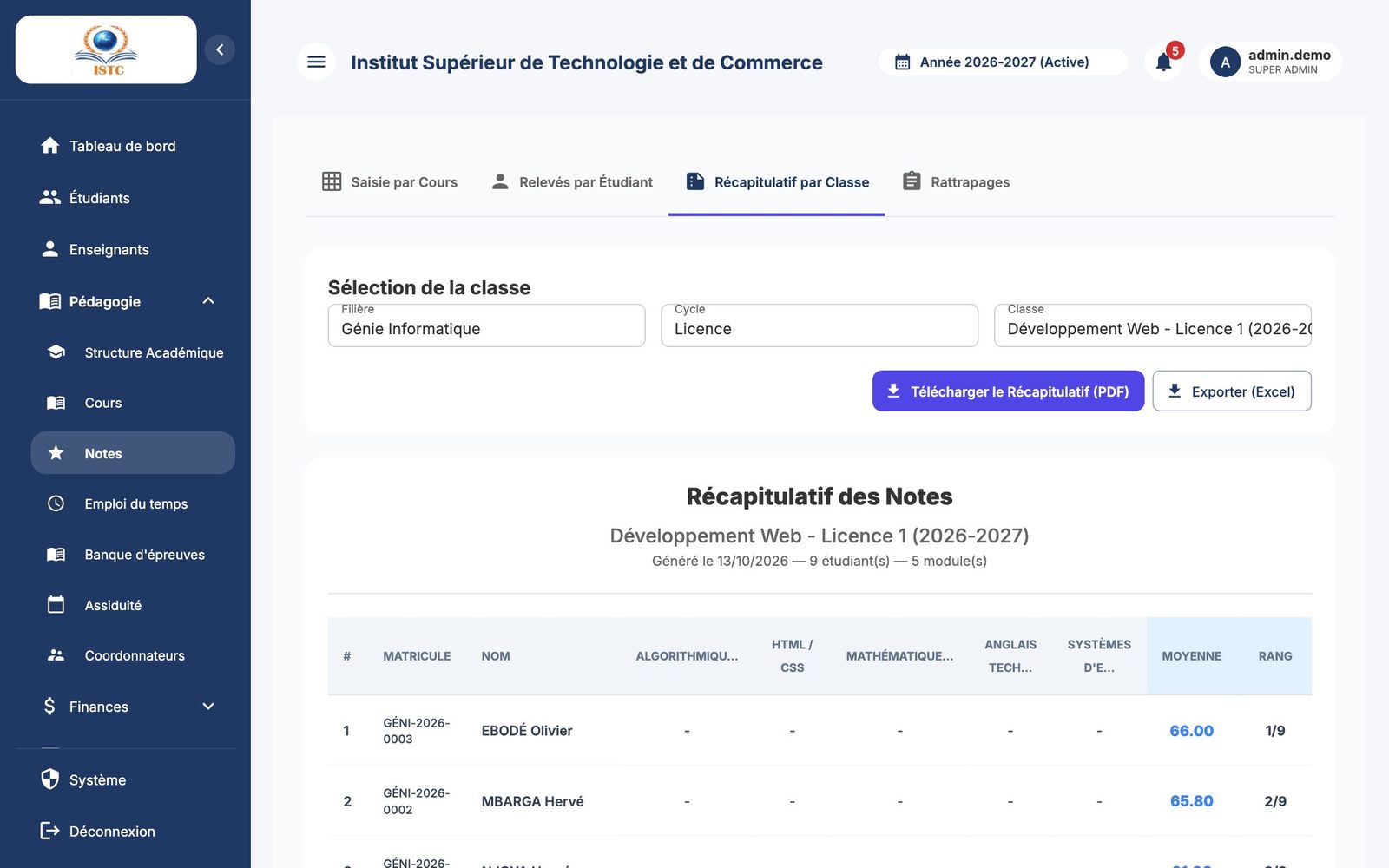Collapse the sidebar with the chevron button

(x=220, y=49)
